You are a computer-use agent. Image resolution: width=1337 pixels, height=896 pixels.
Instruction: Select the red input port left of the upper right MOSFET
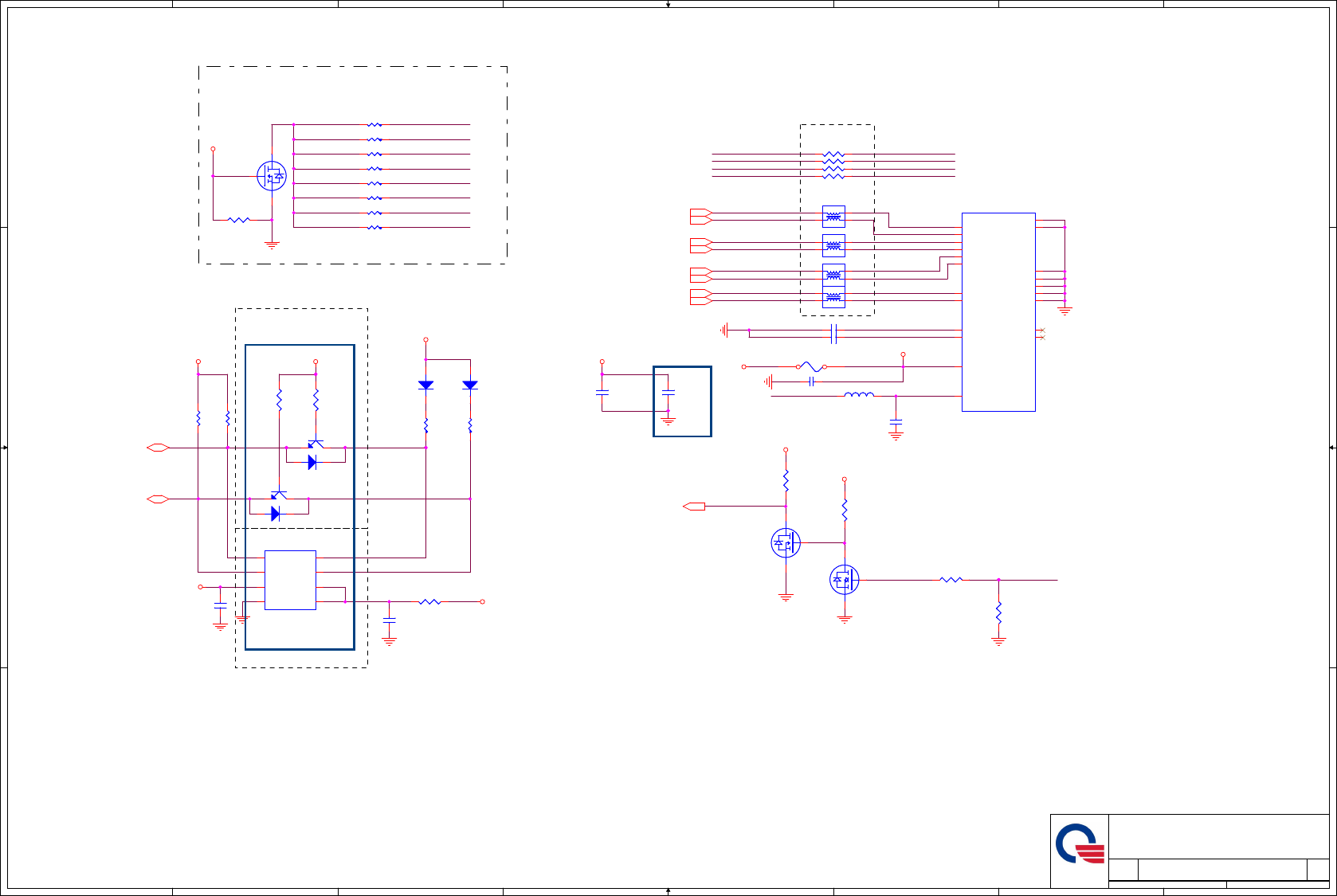point(694,506)
